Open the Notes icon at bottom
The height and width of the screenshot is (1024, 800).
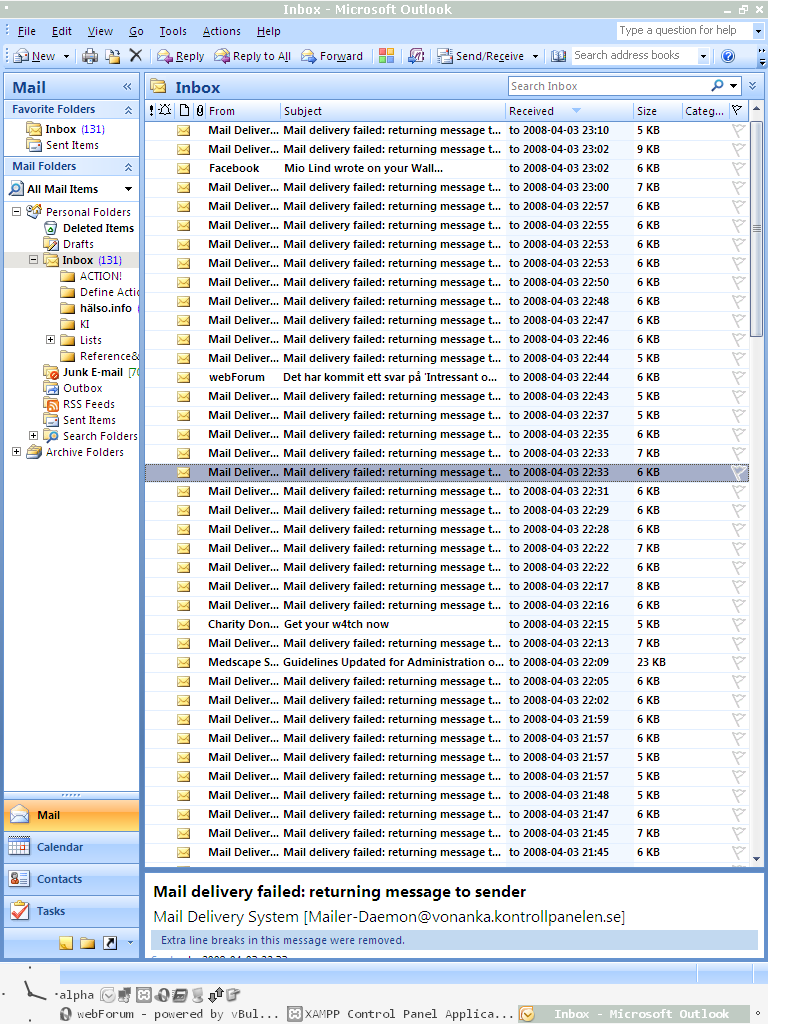[66, 942]
